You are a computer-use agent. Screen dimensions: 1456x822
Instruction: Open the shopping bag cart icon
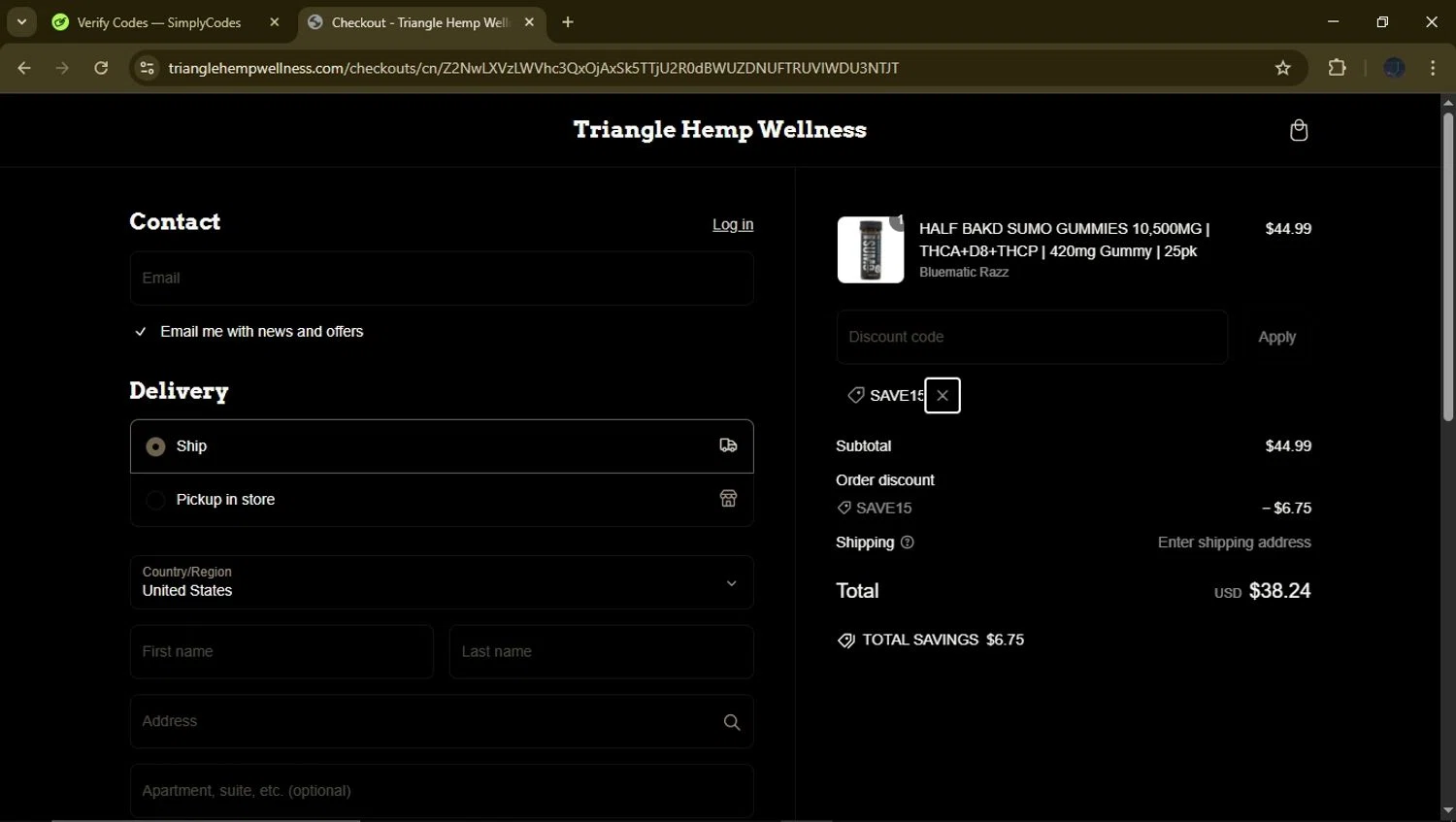[x=1299, y=130]
